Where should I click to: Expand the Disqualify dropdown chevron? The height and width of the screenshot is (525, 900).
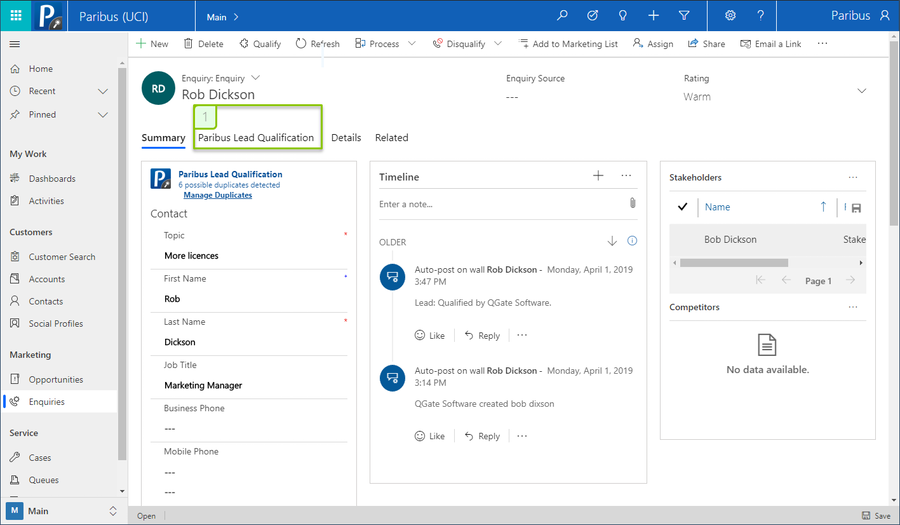pyautogui.click(x=498, y=44)
